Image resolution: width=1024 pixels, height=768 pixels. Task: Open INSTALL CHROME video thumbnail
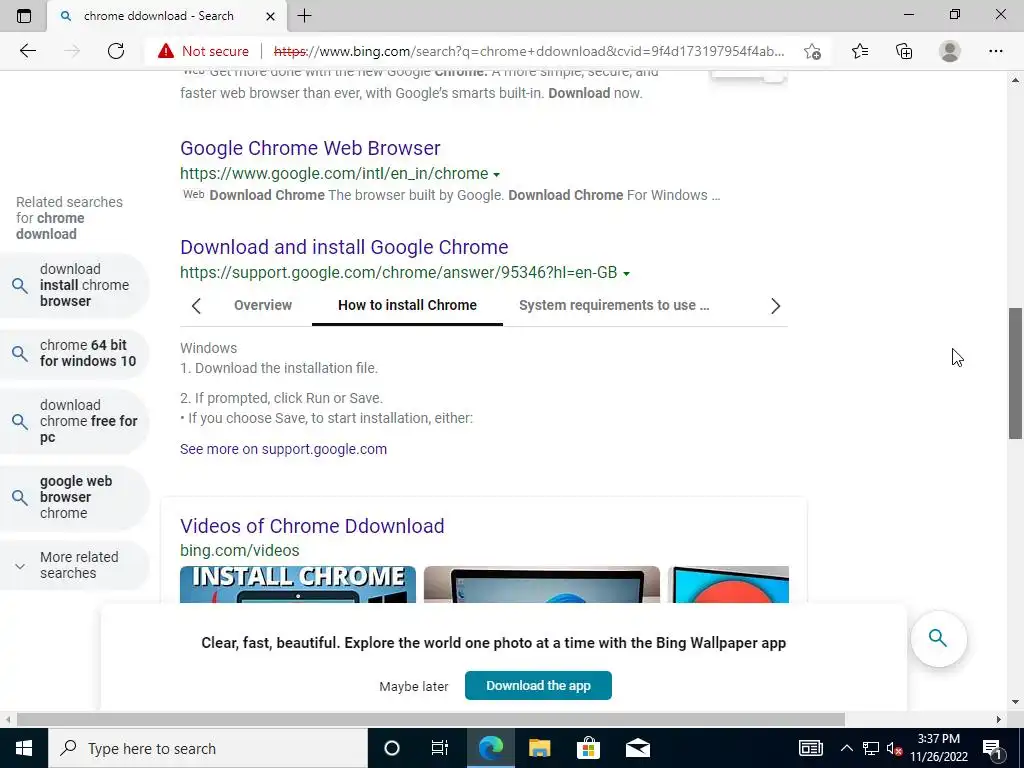tap(298, 584)
